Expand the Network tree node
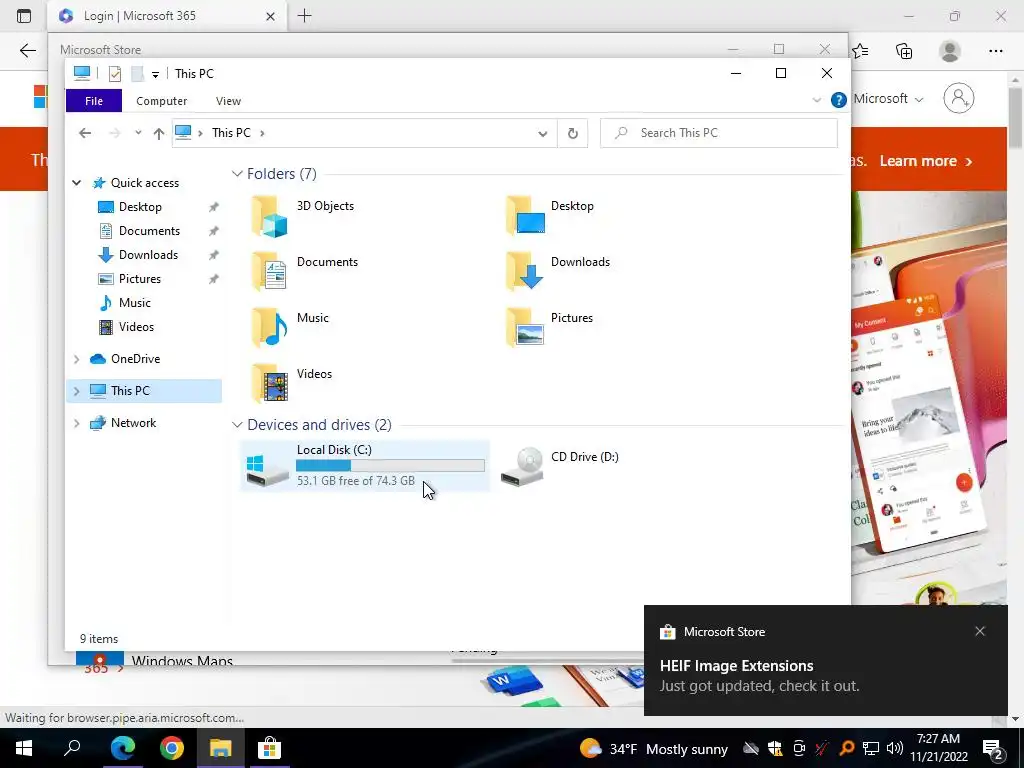 (76, 423)
